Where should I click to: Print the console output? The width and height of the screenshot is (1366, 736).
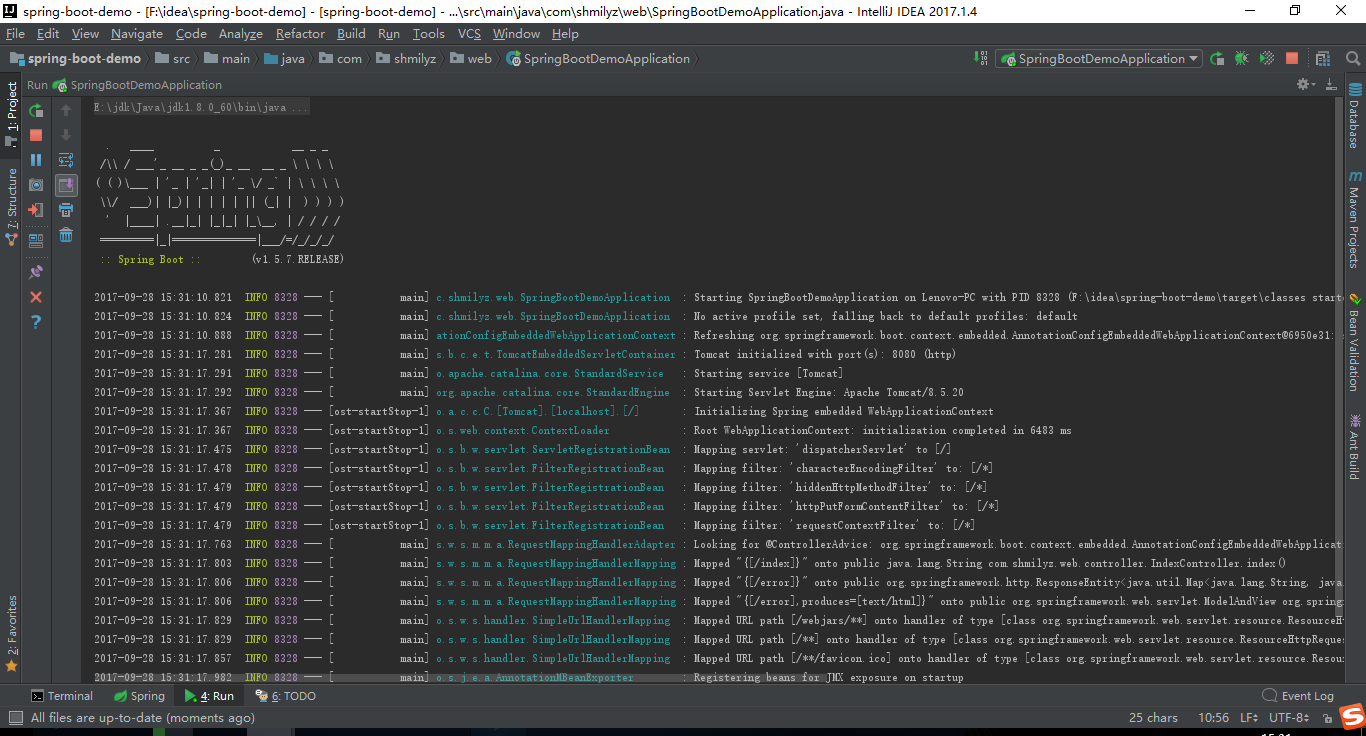pyautogui.click(x=68, y=210)
